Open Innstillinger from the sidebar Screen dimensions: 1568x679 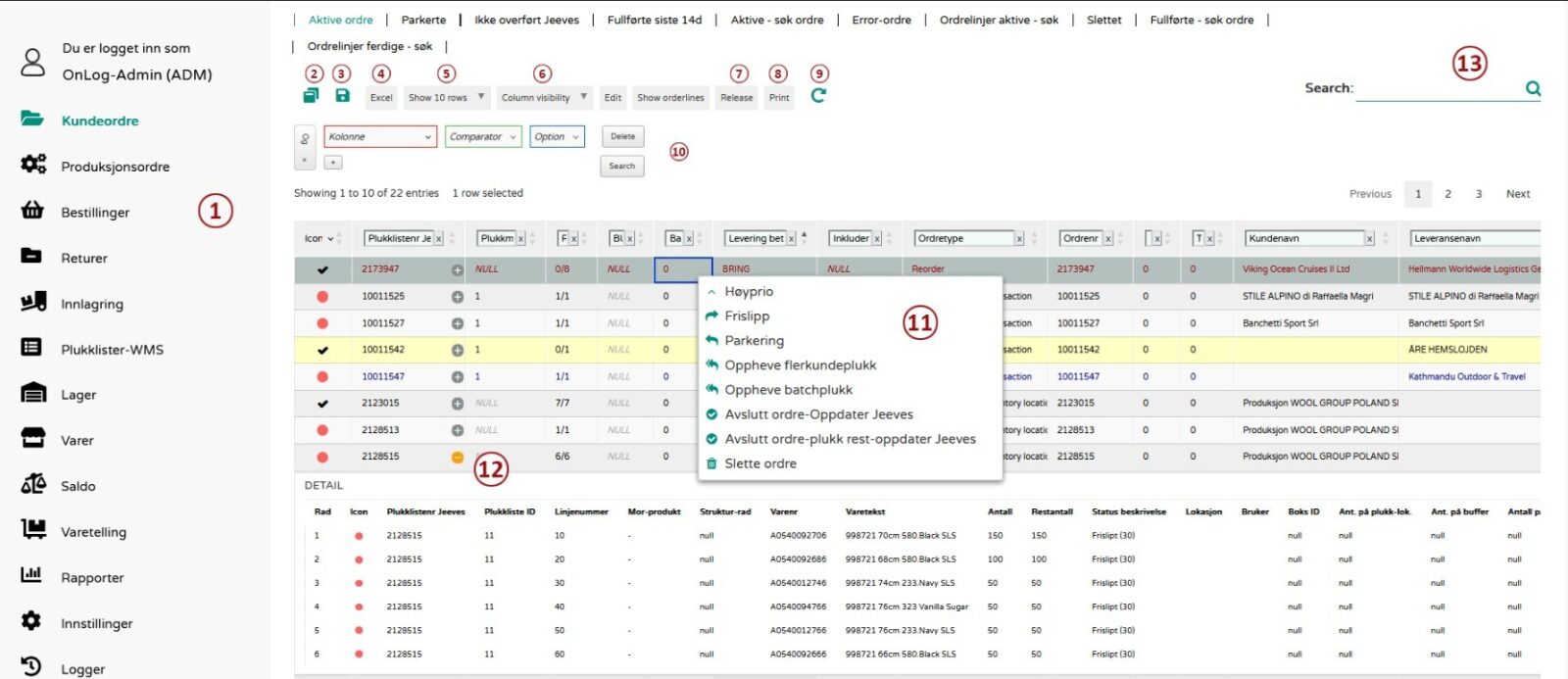click(x=96, y=624)
